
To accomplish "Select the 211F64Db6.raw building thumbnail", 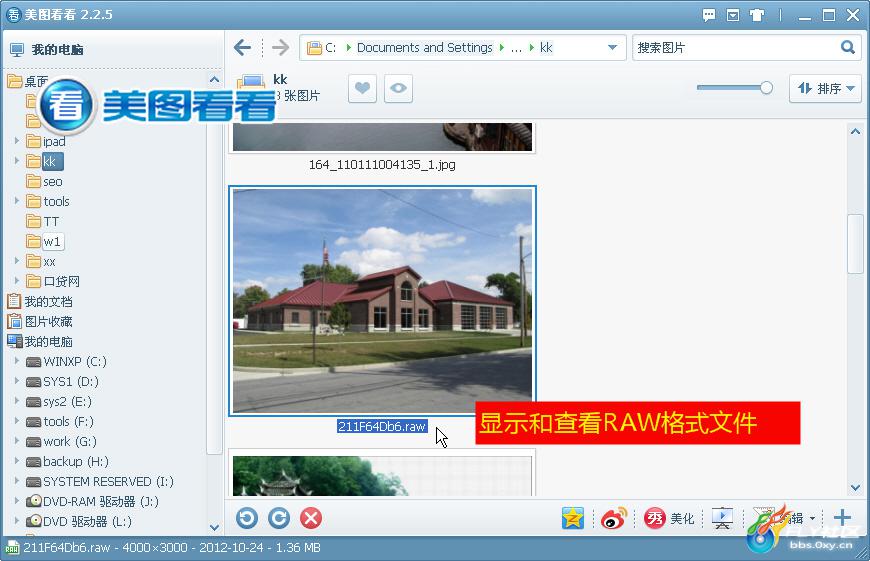I will coord(382,301).
